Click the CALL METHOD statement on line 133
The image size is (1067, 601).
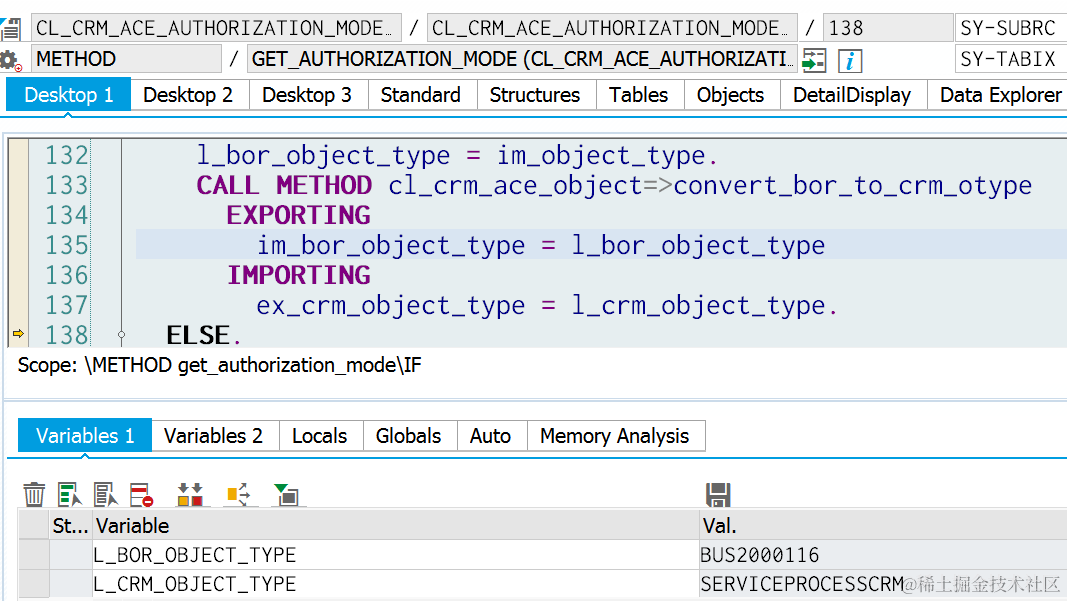[614, 185]
